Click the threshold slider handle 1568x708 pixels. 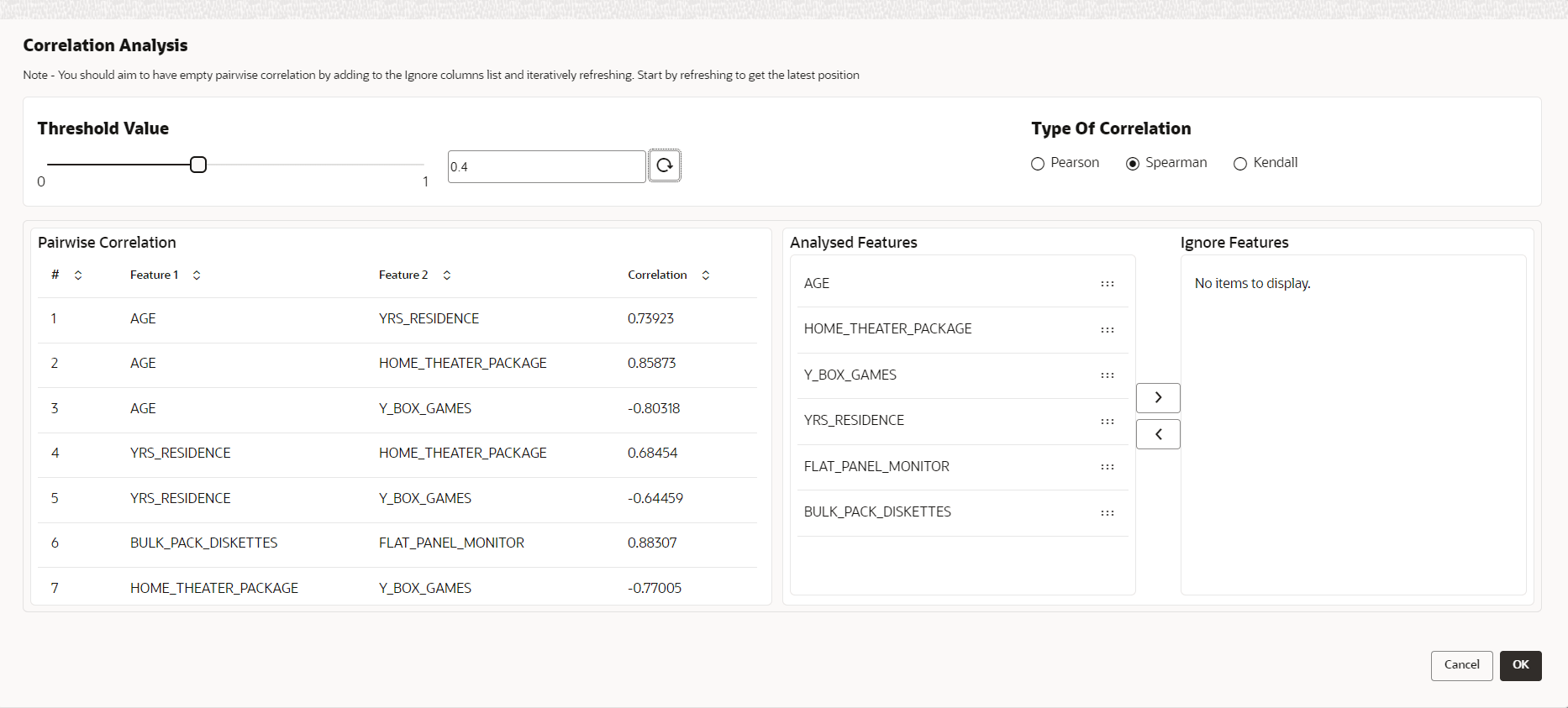coord(198,165)
